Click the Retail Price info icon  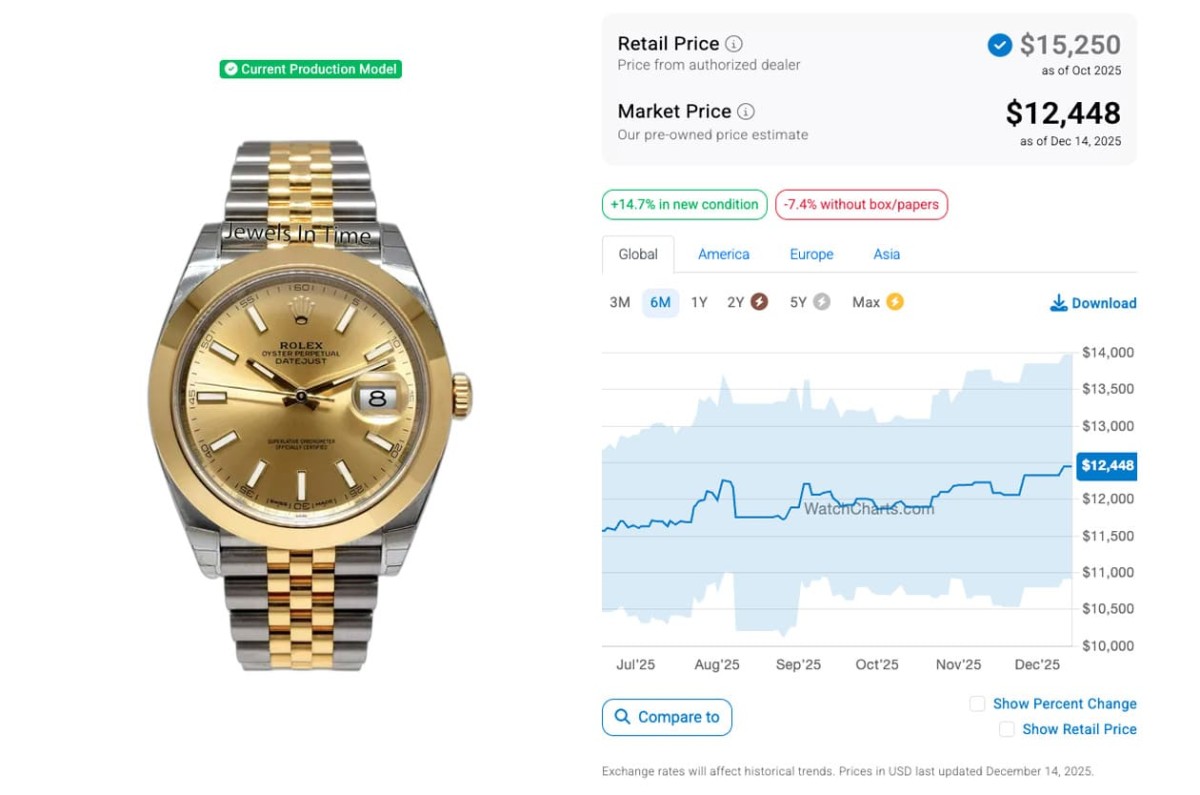[734, 44]
